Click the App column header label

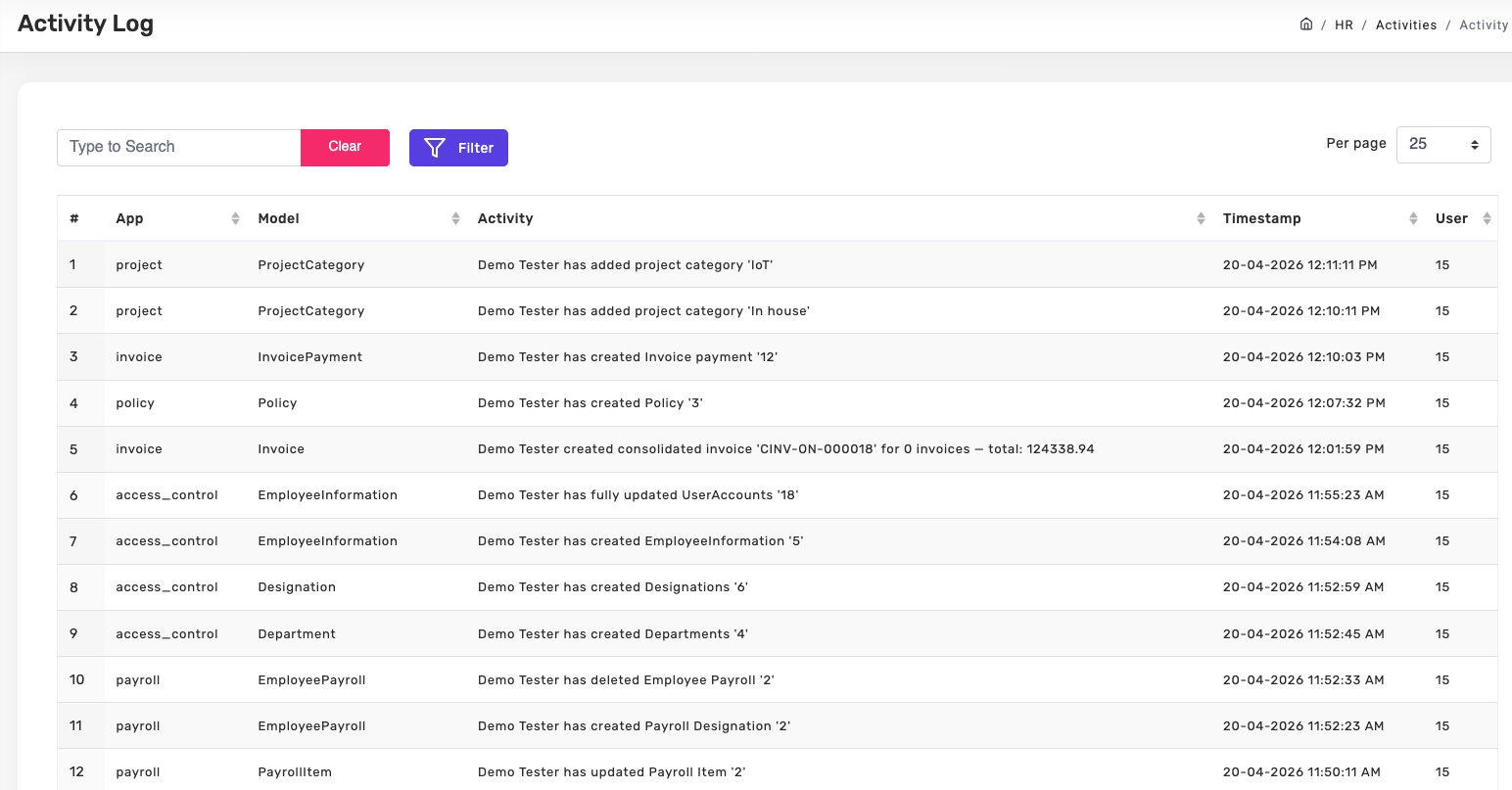click(x=129, y=218)
